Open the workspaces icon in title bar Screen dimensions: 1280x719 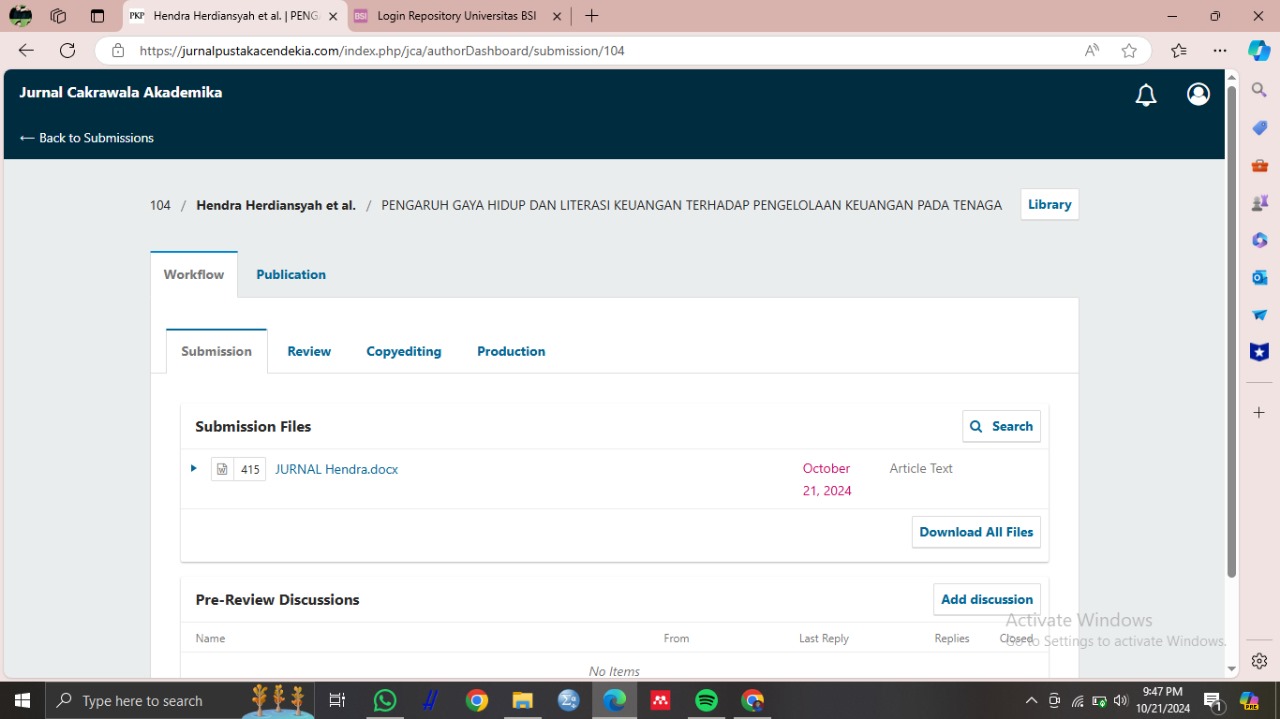pos(58,16)
